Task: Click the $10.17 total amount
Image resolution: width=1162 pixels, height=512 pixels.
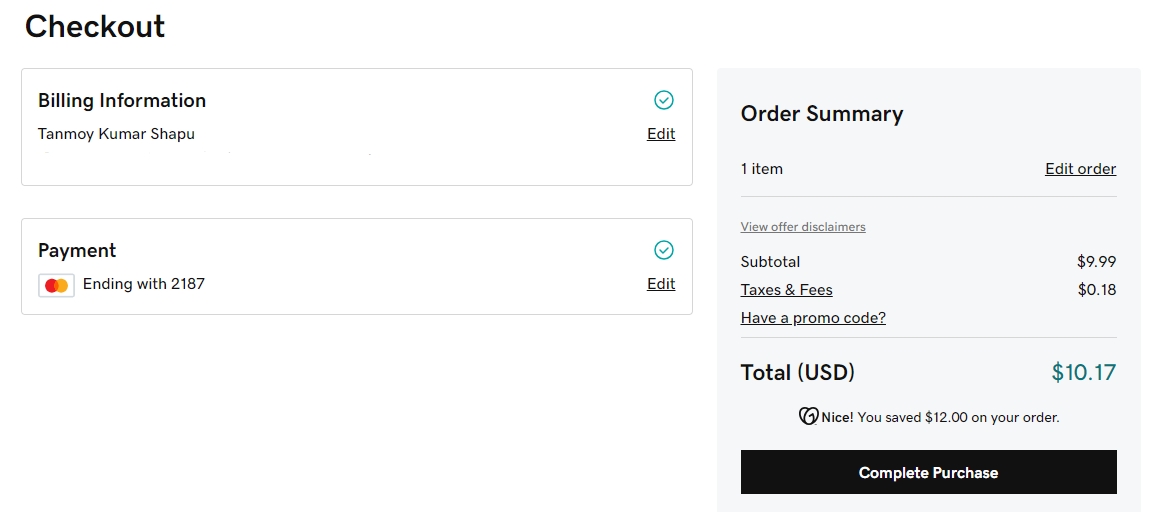Action: (1083, 373)
